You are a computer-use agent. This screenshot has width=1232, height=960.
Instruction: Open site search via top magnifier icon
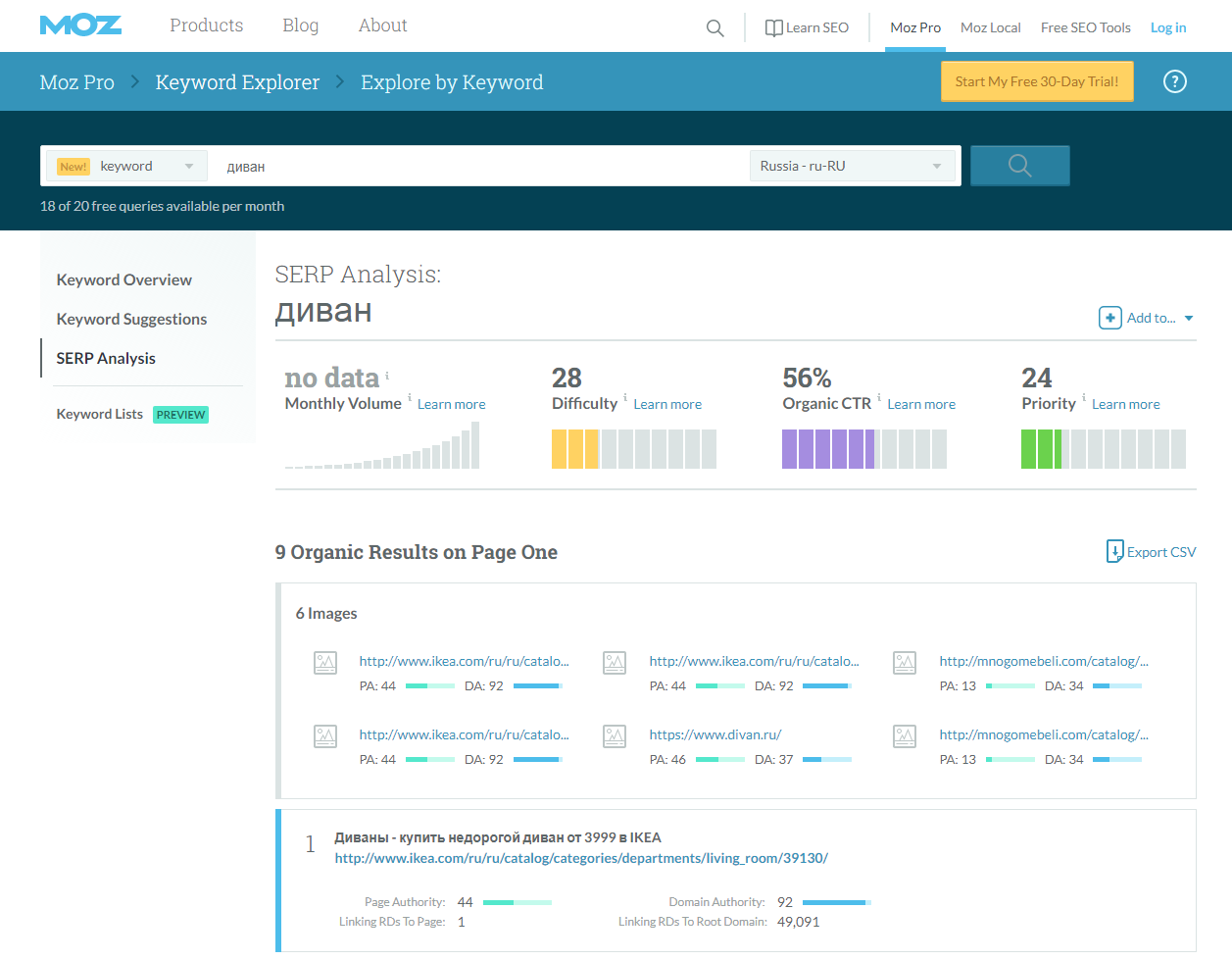click(x=715, y=28)
